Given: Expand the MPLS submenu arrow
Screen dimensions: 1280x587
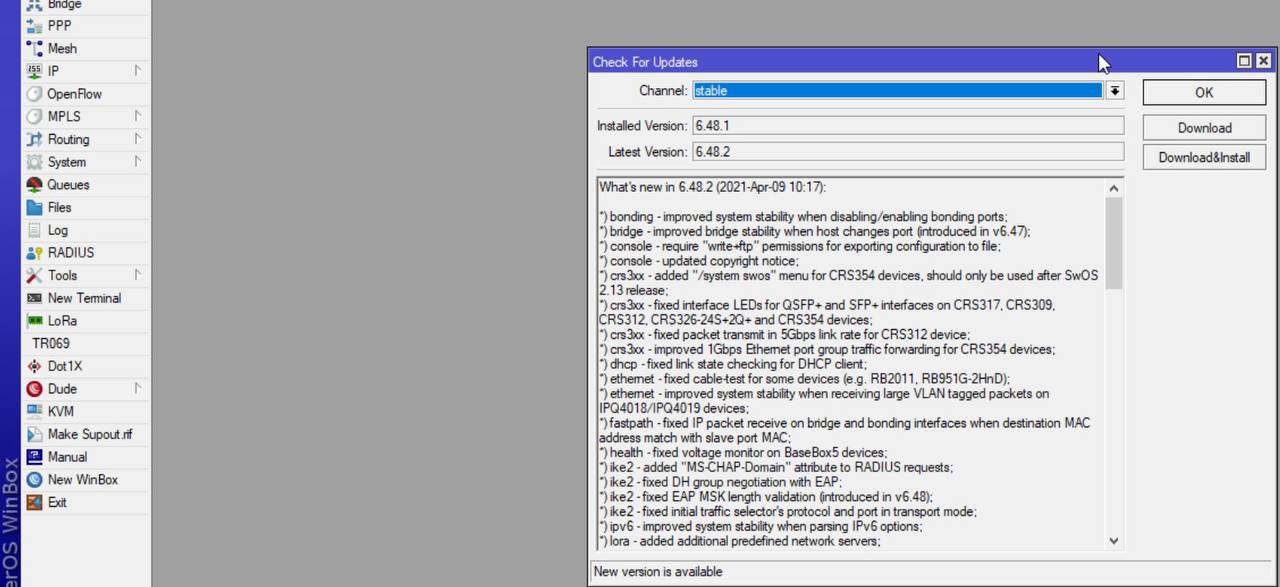Looking at the screenshot, I should pos(137,115).
